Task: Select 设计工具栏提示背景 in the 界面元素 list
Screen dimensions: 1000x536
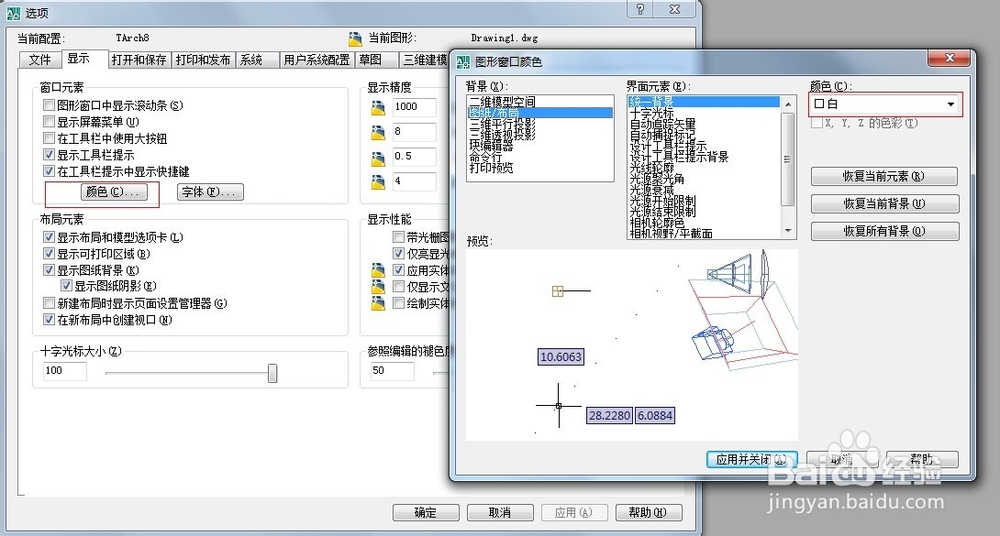Action: pyautogui.click(x=679, y=157)
